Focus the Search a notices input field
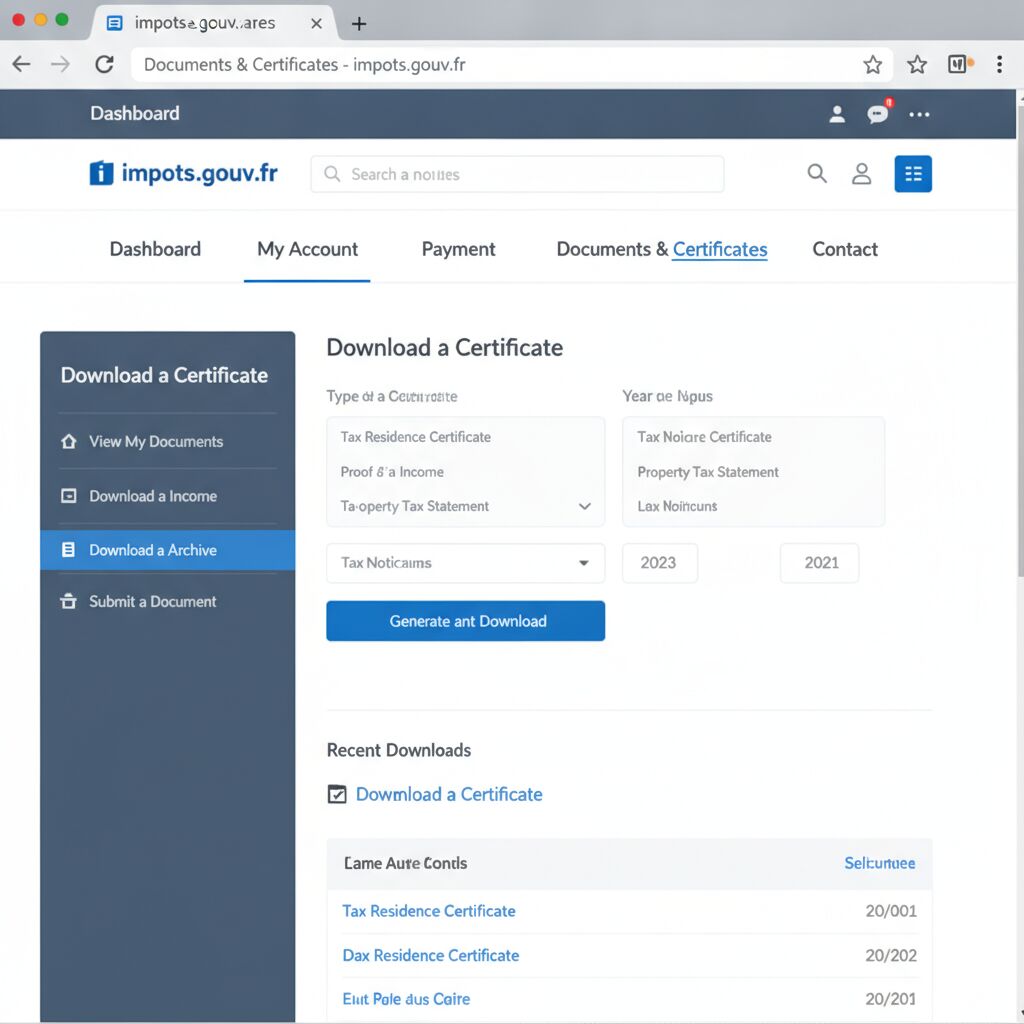This screenshot has height=1024, width=1024. 517,174
